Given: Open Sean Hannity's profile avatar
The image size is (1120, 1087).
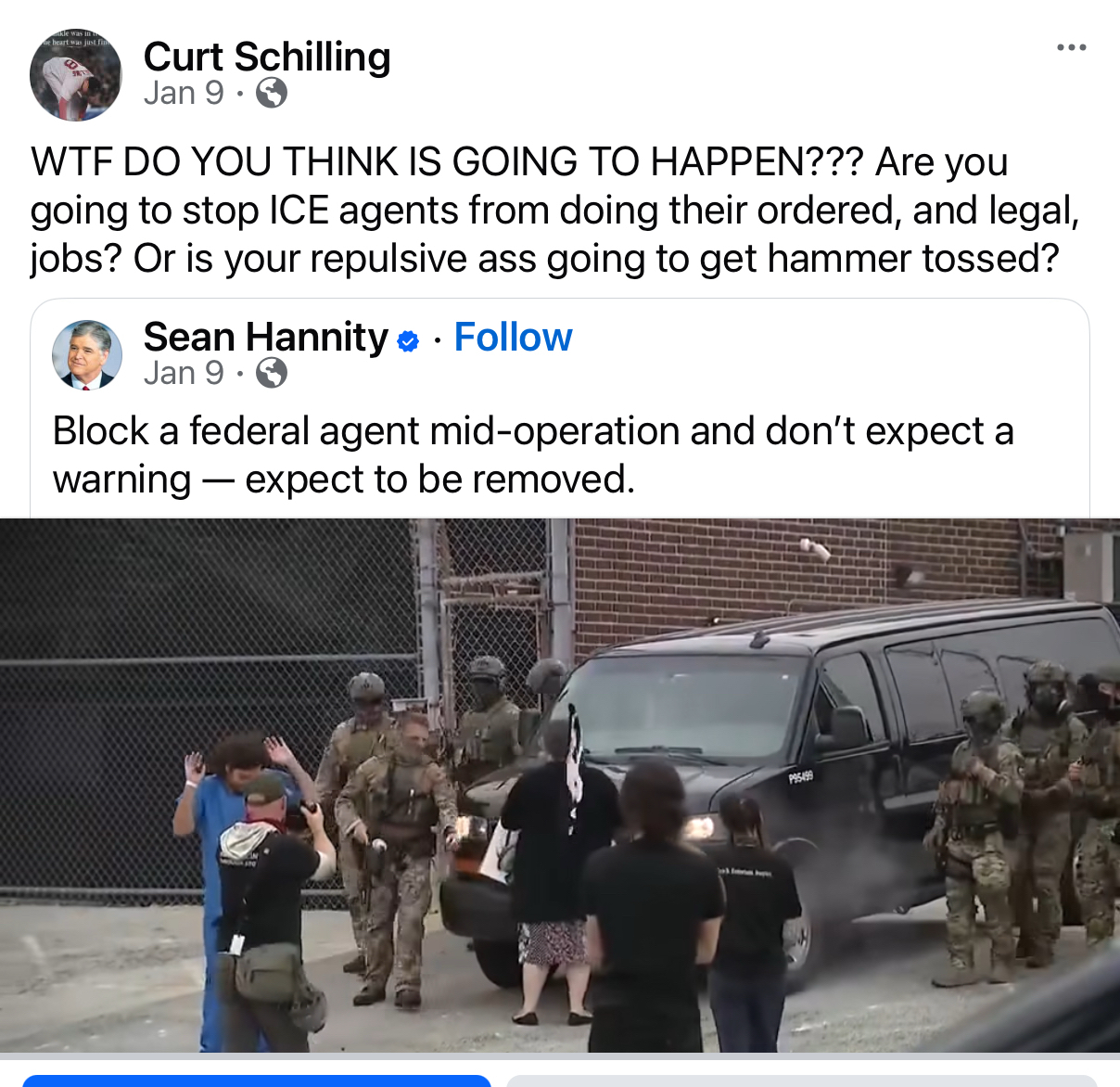Looking at the screenshot, I should (87, 354).
